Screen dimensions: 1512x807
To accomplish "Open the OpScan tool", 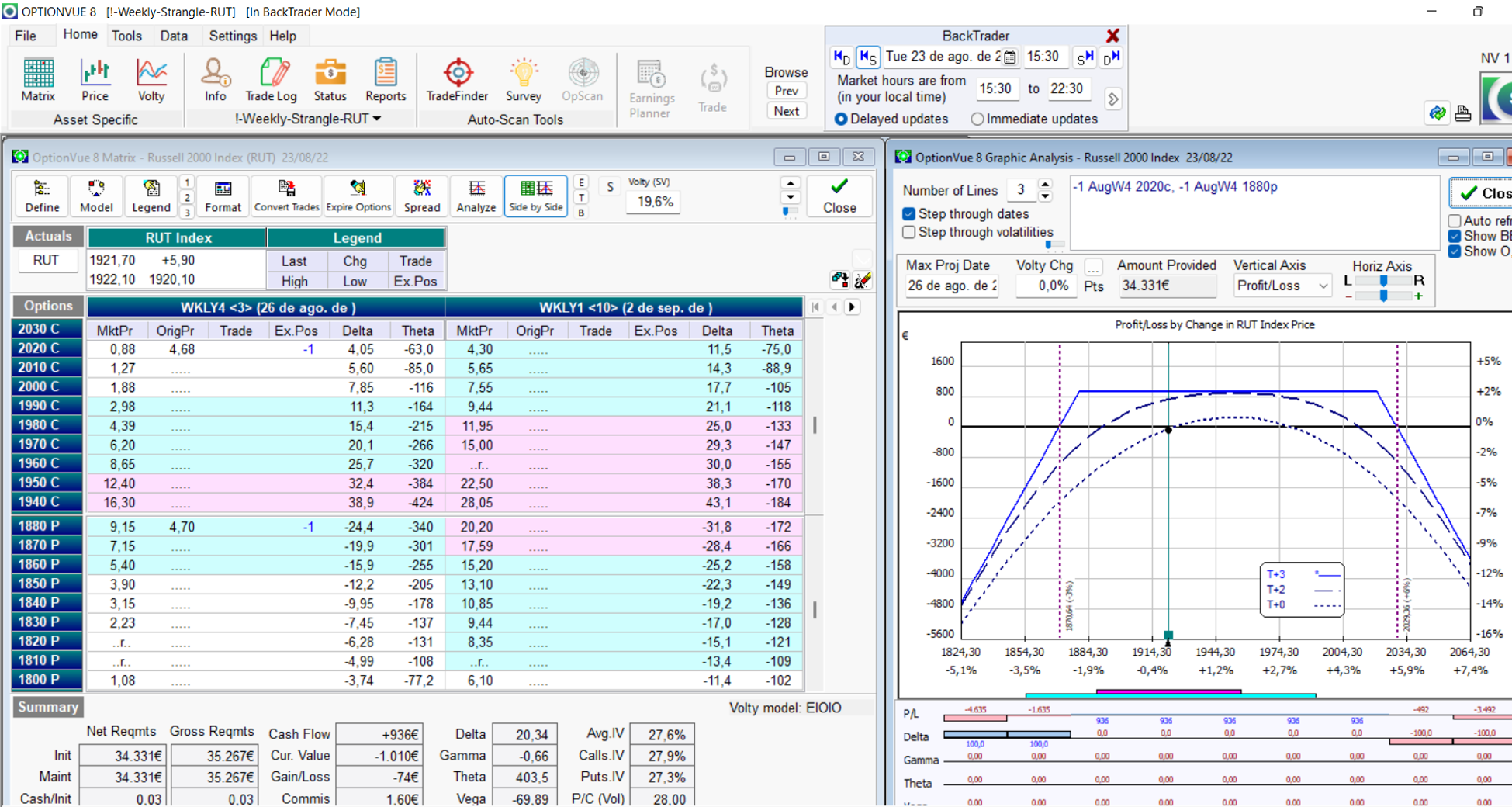I will click(x=583, y=80).
